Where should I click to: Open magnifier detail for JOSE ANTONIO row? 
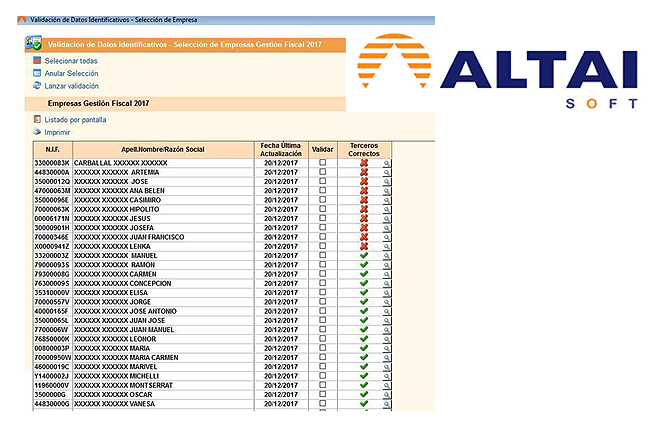click(x=386, y=312)
